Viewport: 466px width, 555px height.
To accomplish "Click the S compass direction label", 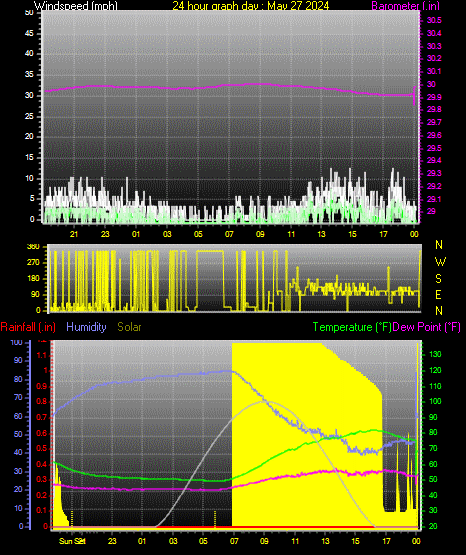I will (x=438, y=279).
